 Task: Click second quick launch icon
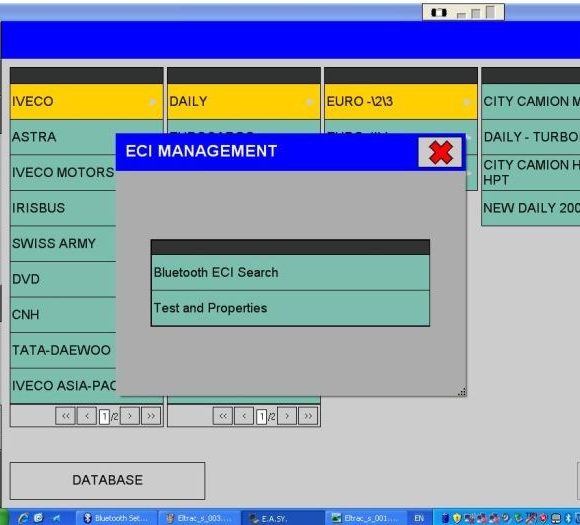(38, 518)
